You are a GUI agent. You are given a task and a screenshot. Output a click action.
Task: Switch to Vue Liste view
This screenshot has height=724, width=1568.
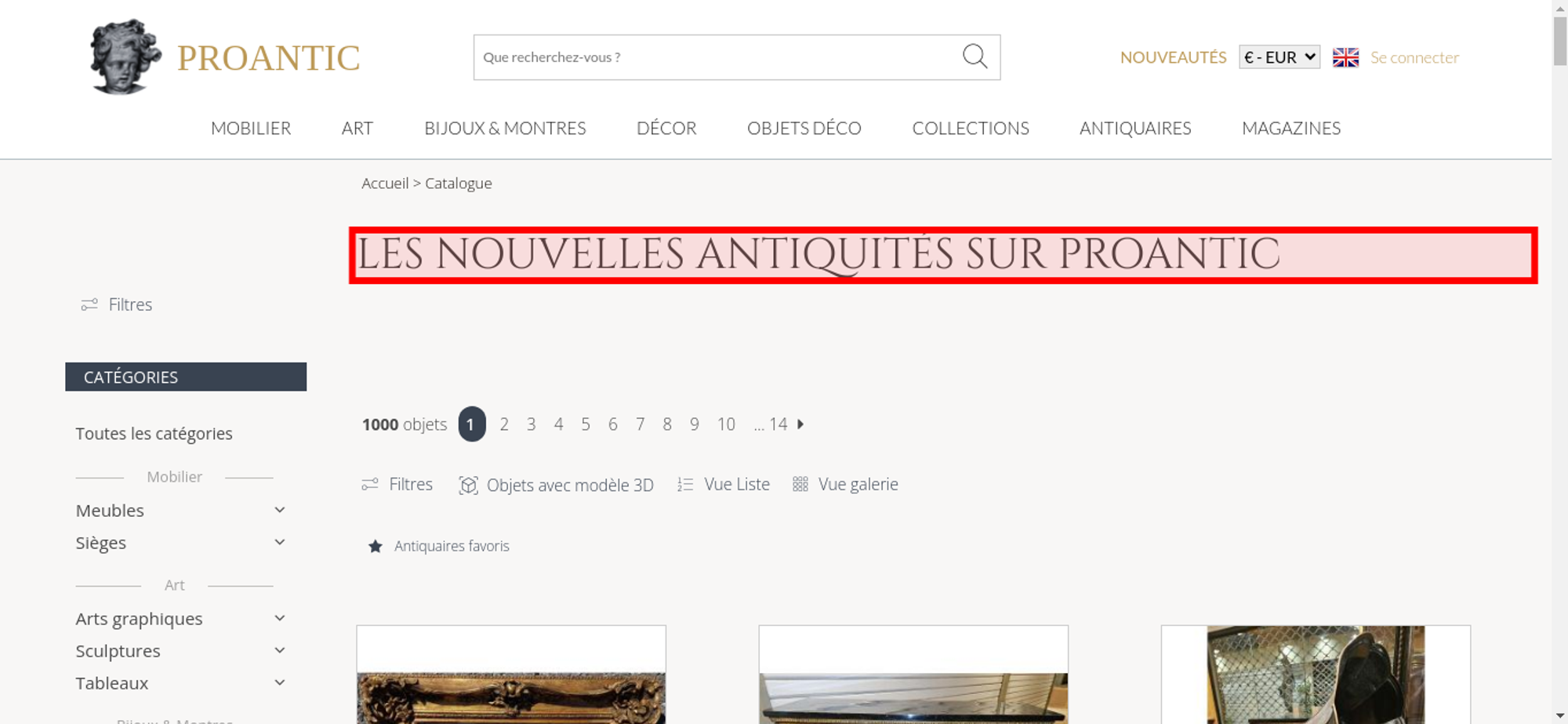[723, 485]
